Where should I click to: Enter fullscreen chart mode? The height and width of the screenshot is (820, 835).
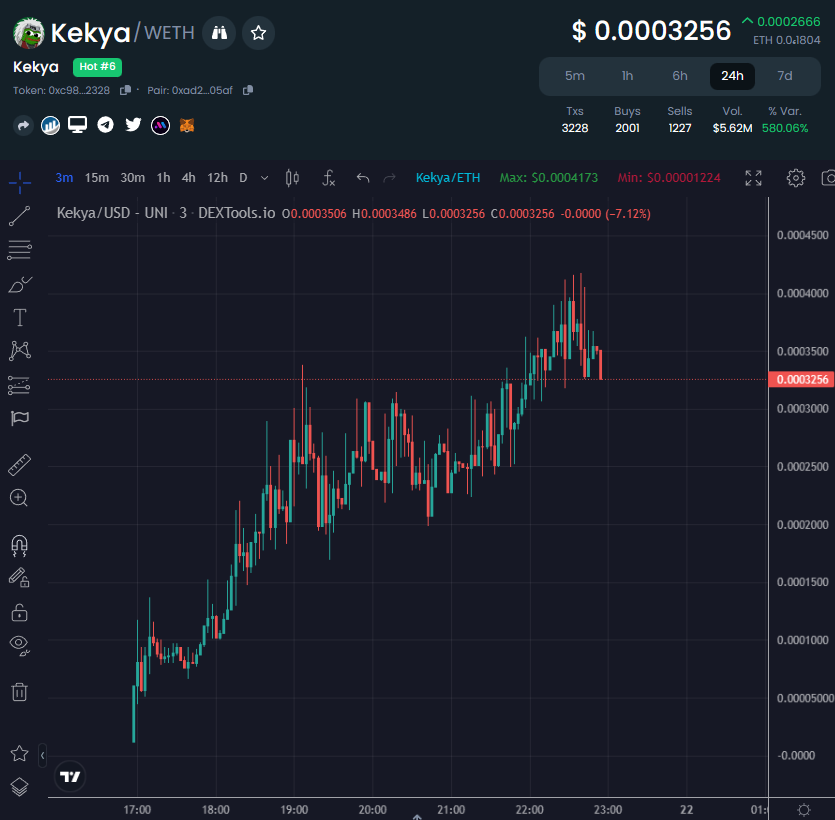[753, 178]
